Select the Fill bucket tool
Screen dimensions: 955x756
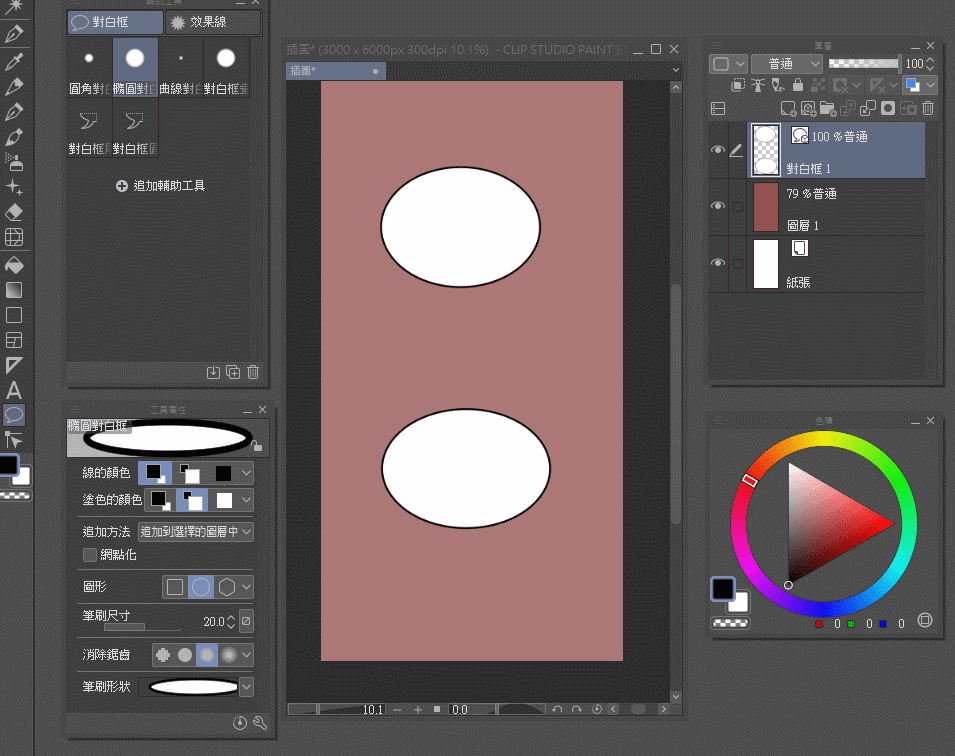(x=14, y=265)
